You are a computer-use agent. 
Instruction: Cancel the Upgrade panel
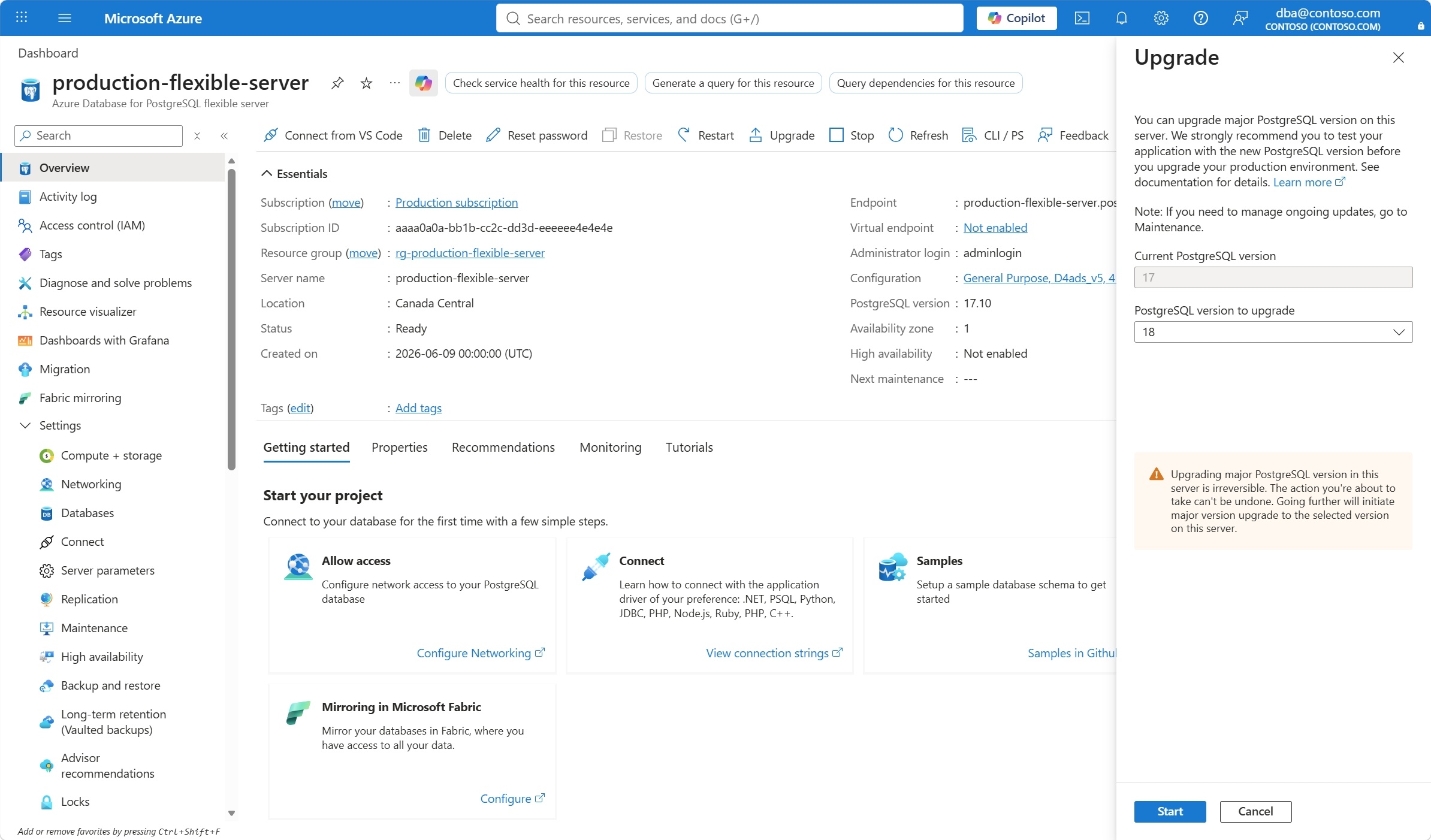(1255, 811)
